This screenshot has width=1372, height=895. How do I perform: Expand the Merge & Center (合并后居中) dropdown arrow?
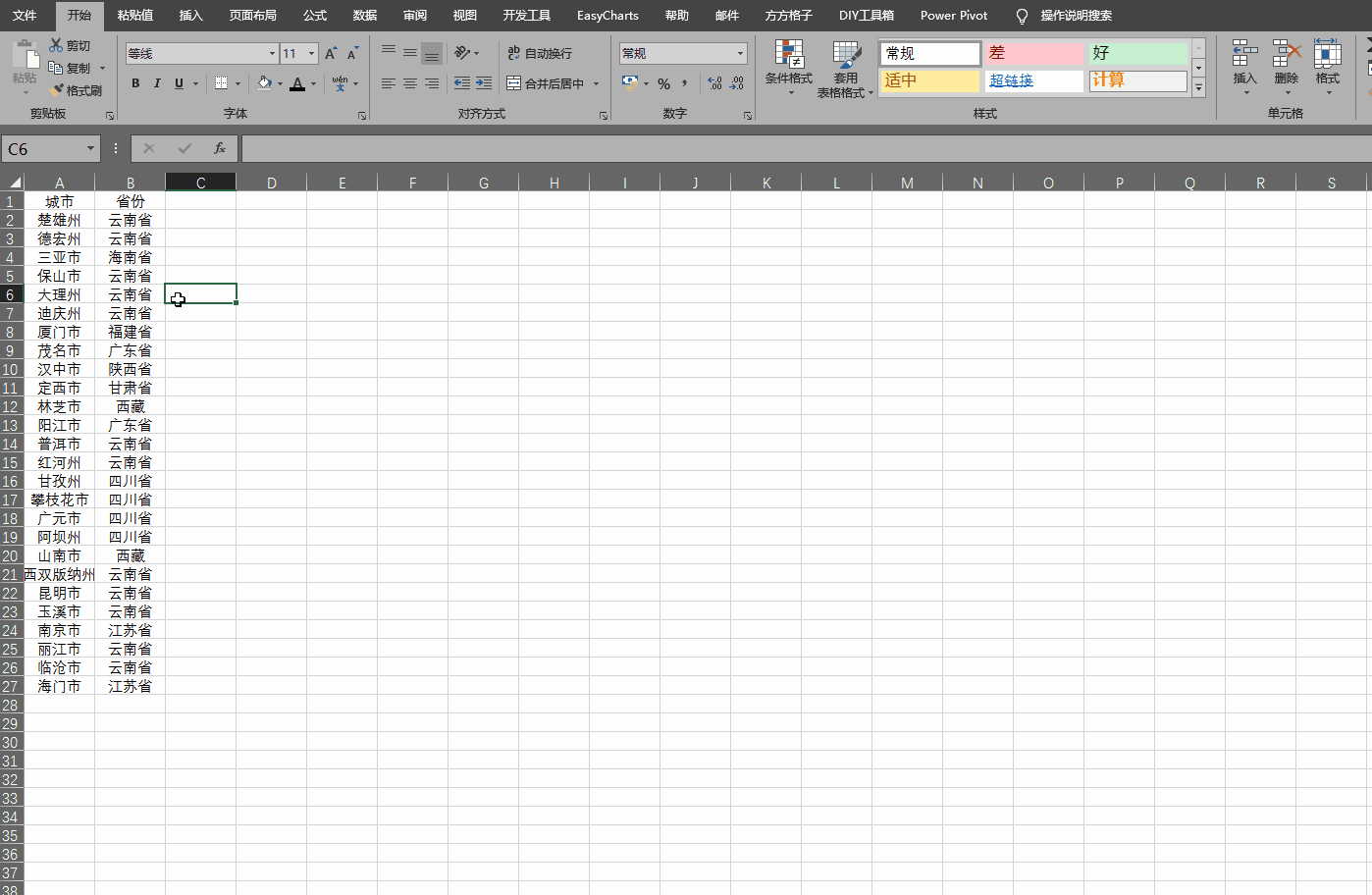[596, 83]
